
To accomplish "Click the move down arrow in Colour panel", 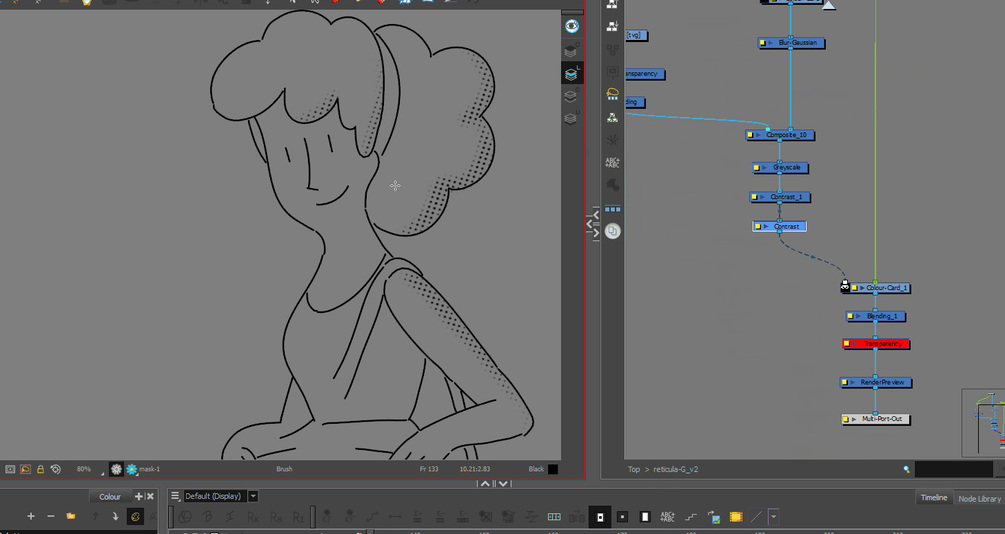I will pos(115,516).
